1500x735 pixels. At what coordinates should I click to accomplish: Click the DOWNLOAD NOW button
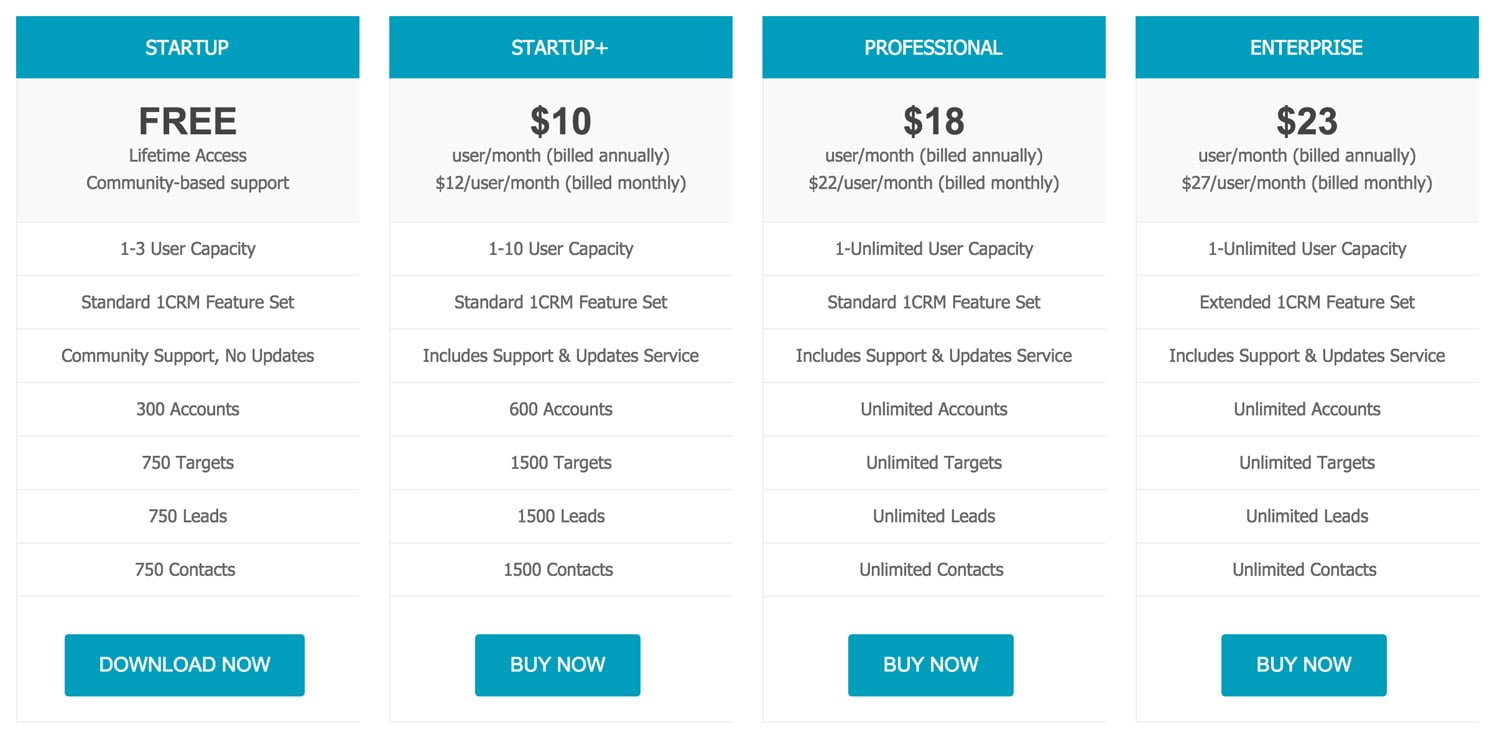point(184,665)
